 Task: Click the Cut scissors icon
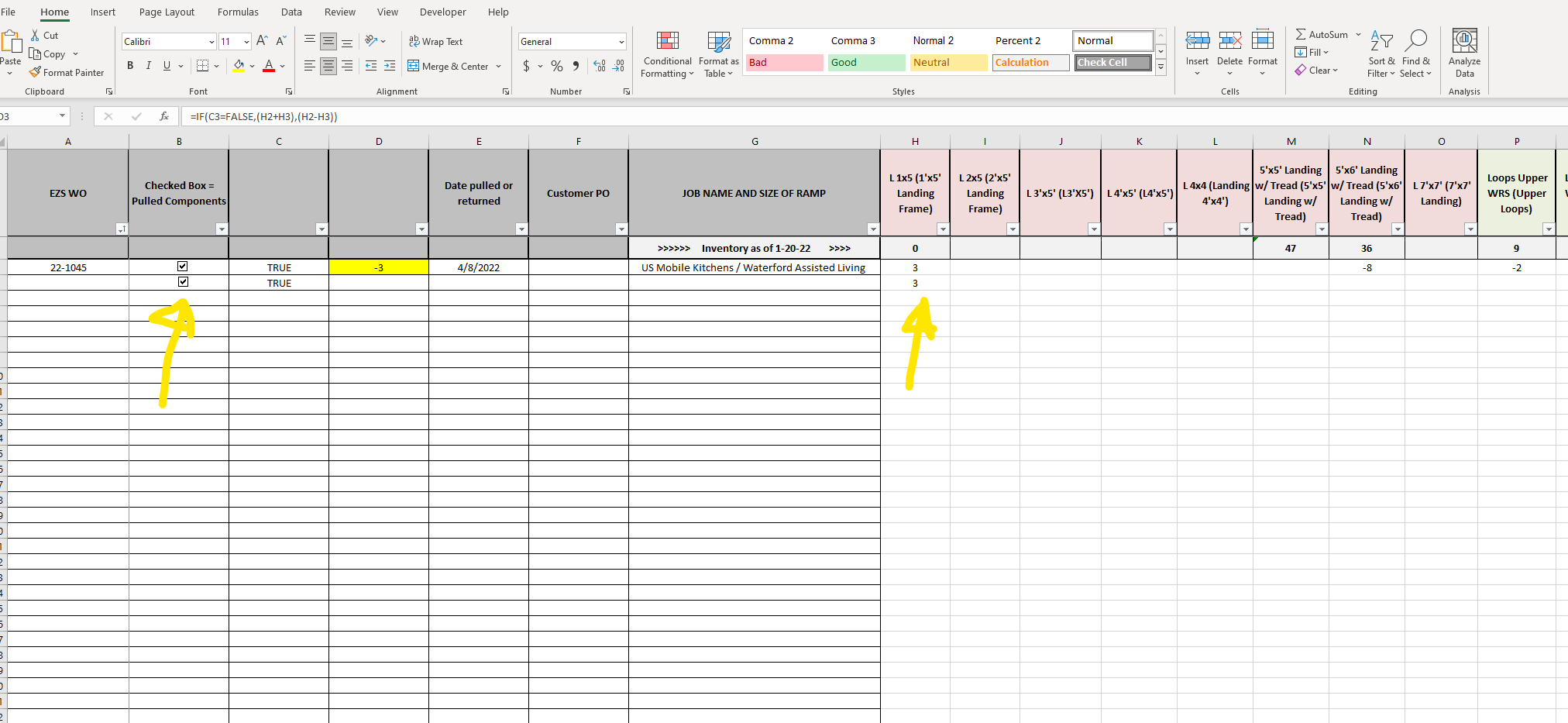point(35,35)
